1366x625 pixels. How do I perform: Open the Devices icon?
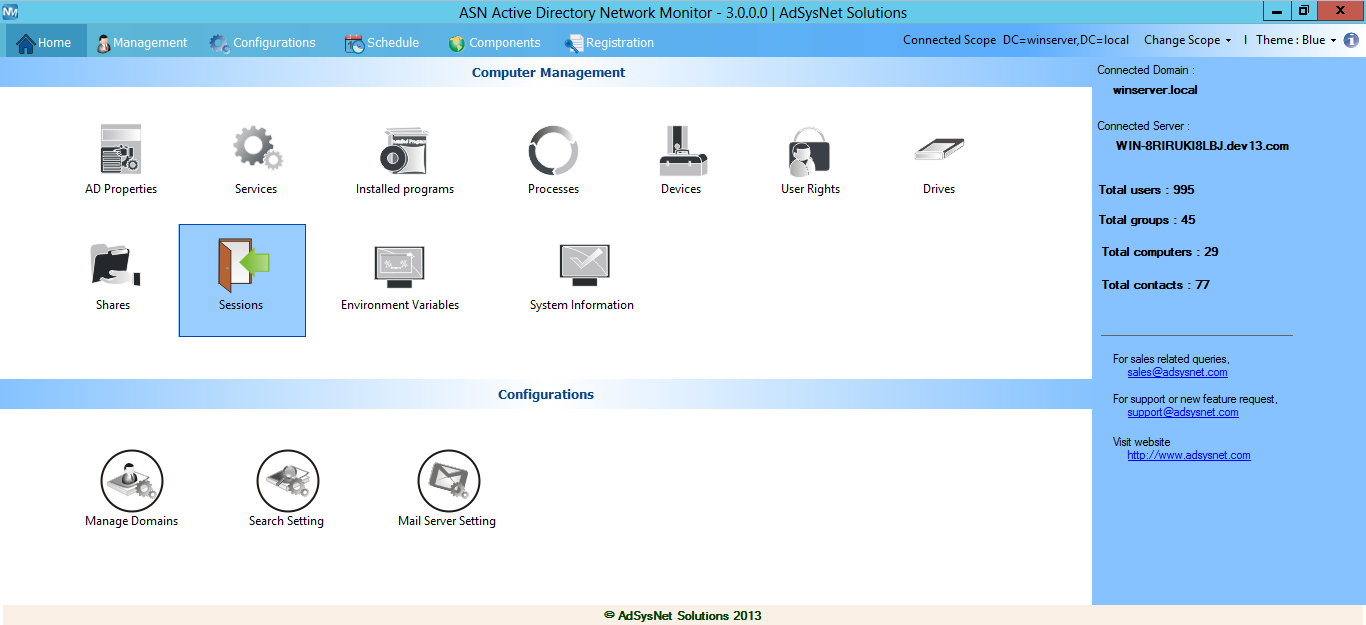(681, 150)
